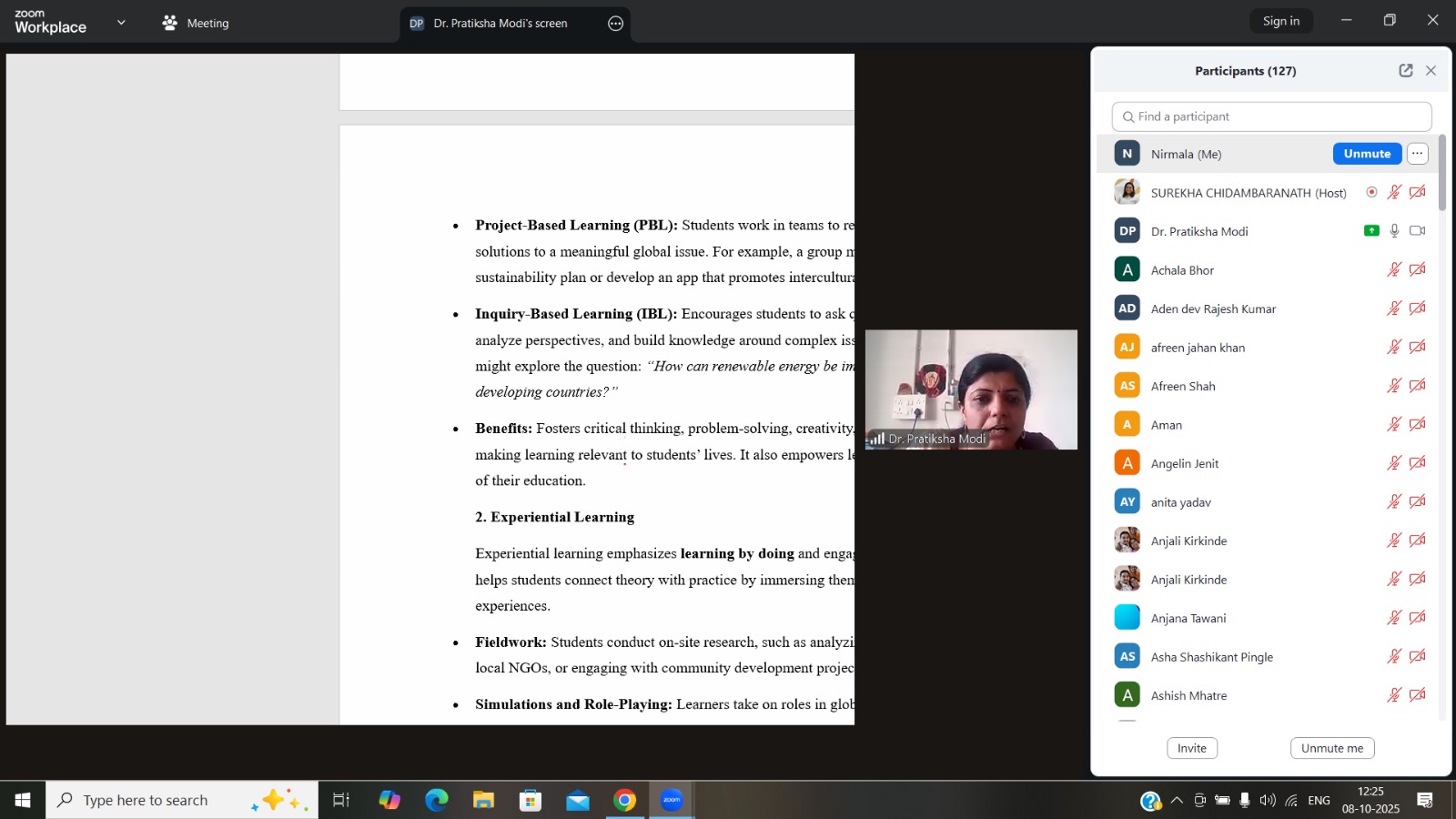
Task: Close the Participants panel
Action: tap(1431, 71)
